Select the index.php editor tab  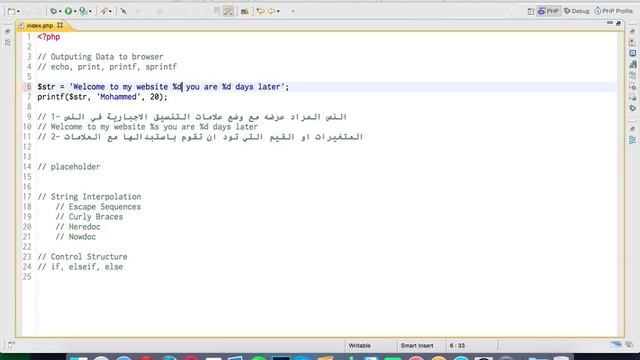(x=40, y=25)
